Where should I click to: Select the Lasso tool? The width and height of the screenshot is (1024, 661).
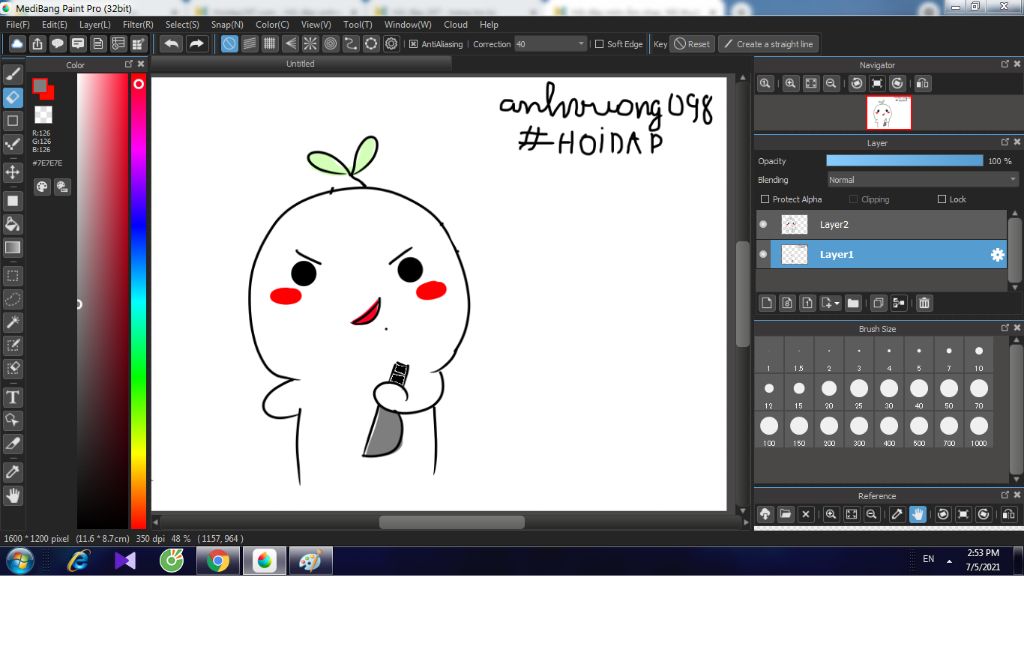coord(12,299)
